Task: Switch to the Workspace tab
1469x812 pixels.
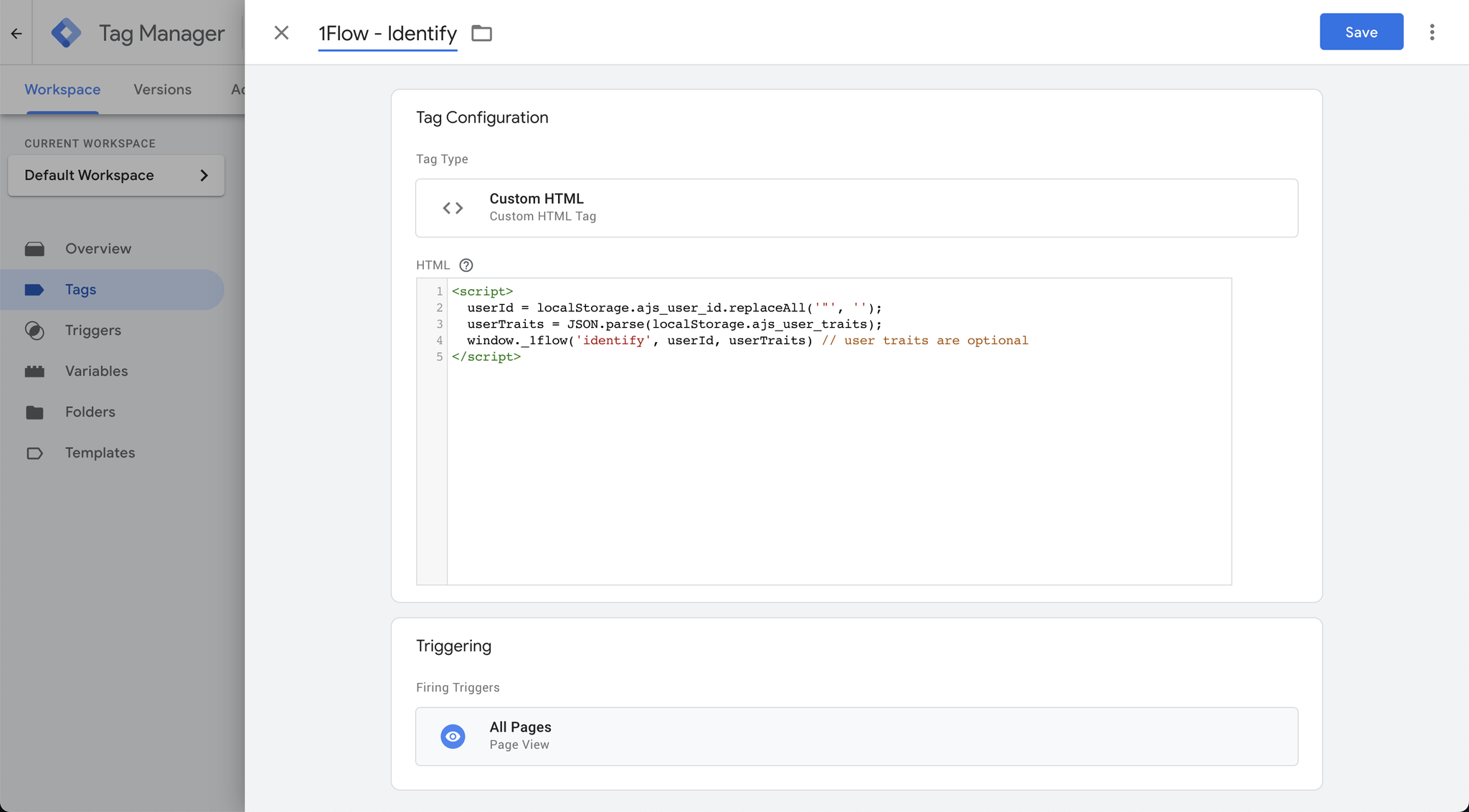Action: pyautogui.click(x=62, y=90)
